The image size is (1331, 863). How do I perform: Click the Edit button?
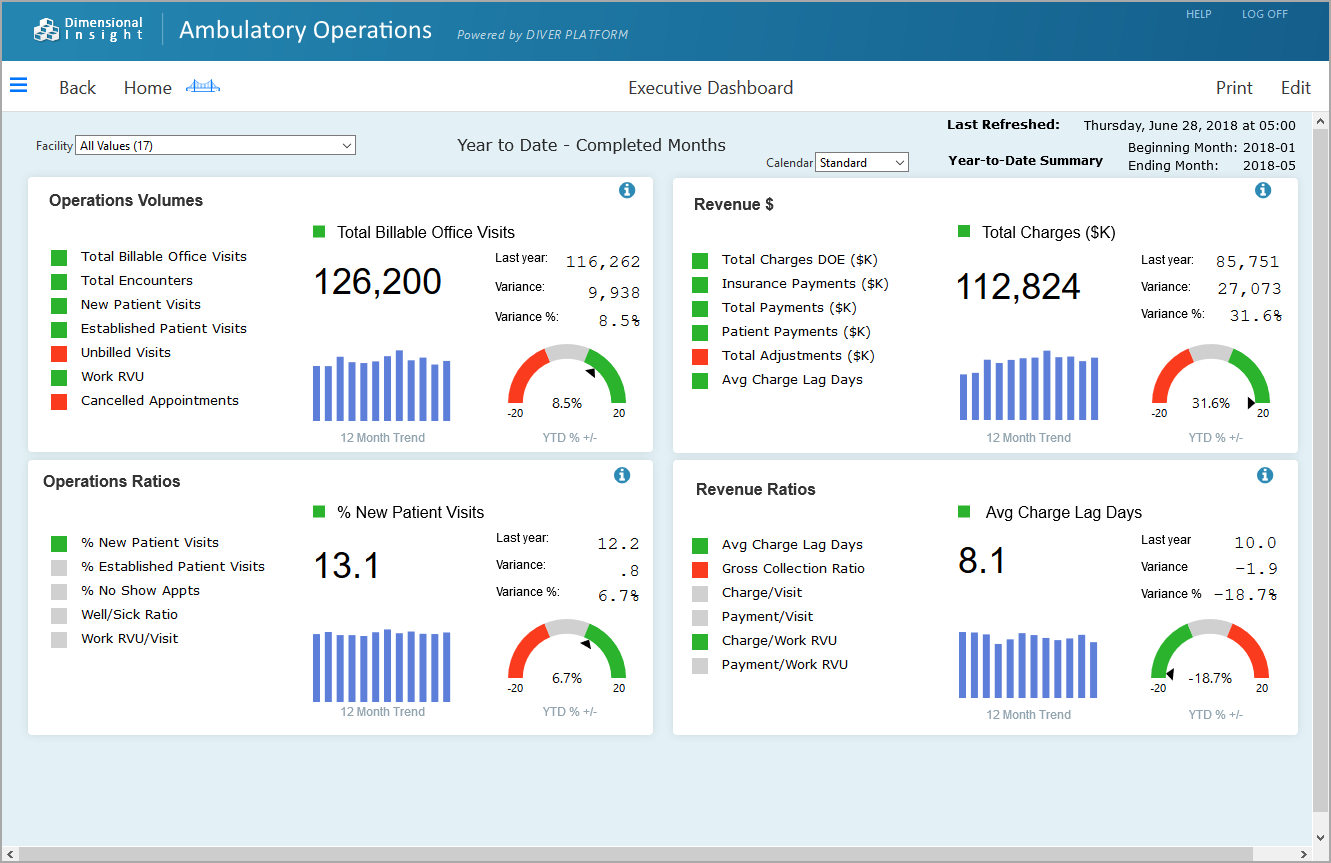pos(1296,88)
